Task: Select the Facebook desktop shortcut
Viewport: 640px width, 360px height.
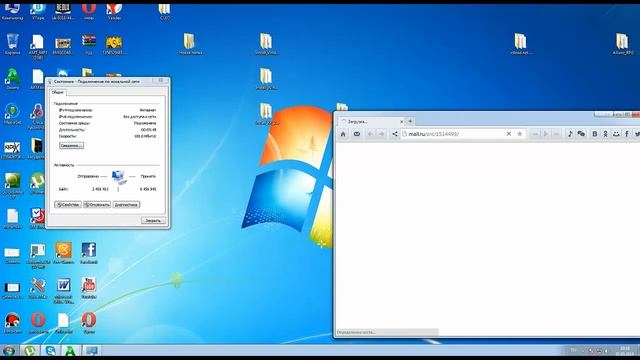Action: pyautogui.click(x=89, y=253)
